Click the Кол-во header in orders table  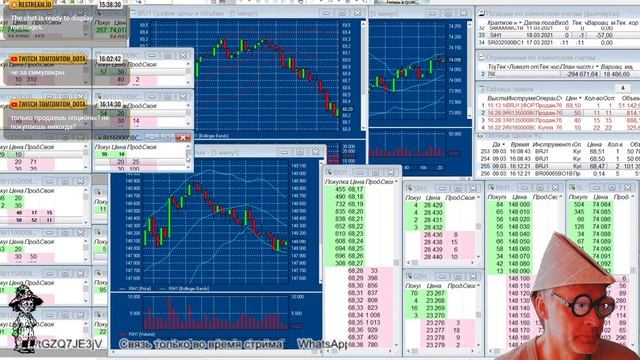[x=593, y=98]
